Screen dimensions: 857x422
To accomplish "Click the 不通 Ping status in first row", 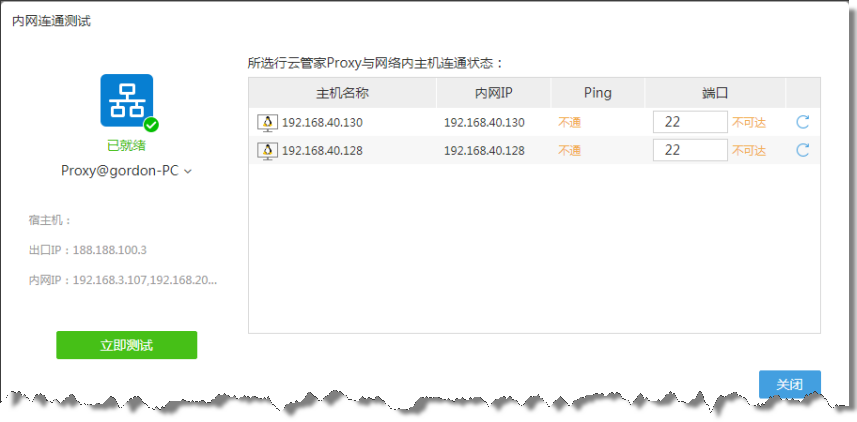I will pyautogui.click(x=569, y=123).
